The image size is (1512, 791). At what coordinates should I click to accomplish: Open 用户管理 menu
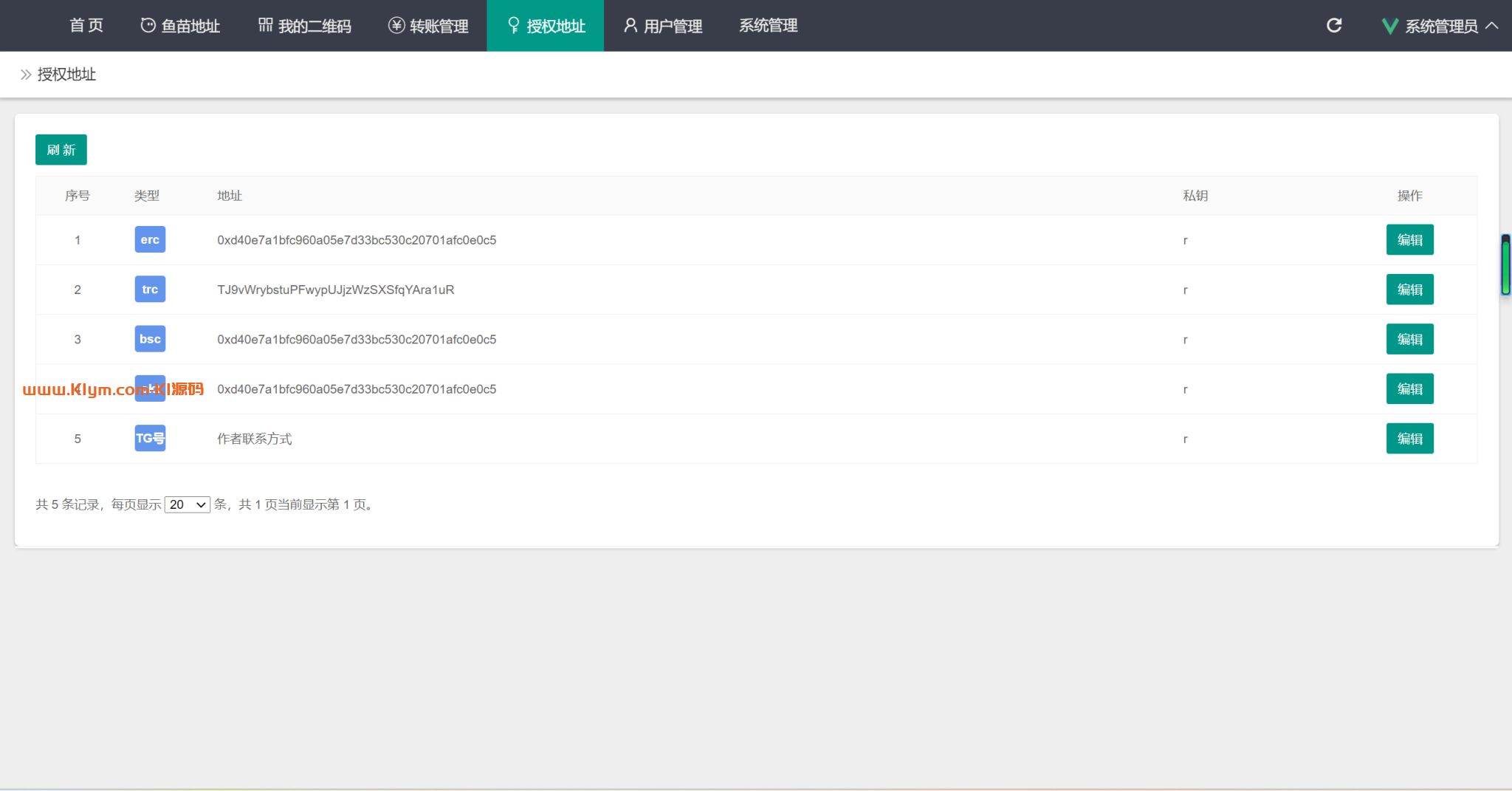point(663,26)
